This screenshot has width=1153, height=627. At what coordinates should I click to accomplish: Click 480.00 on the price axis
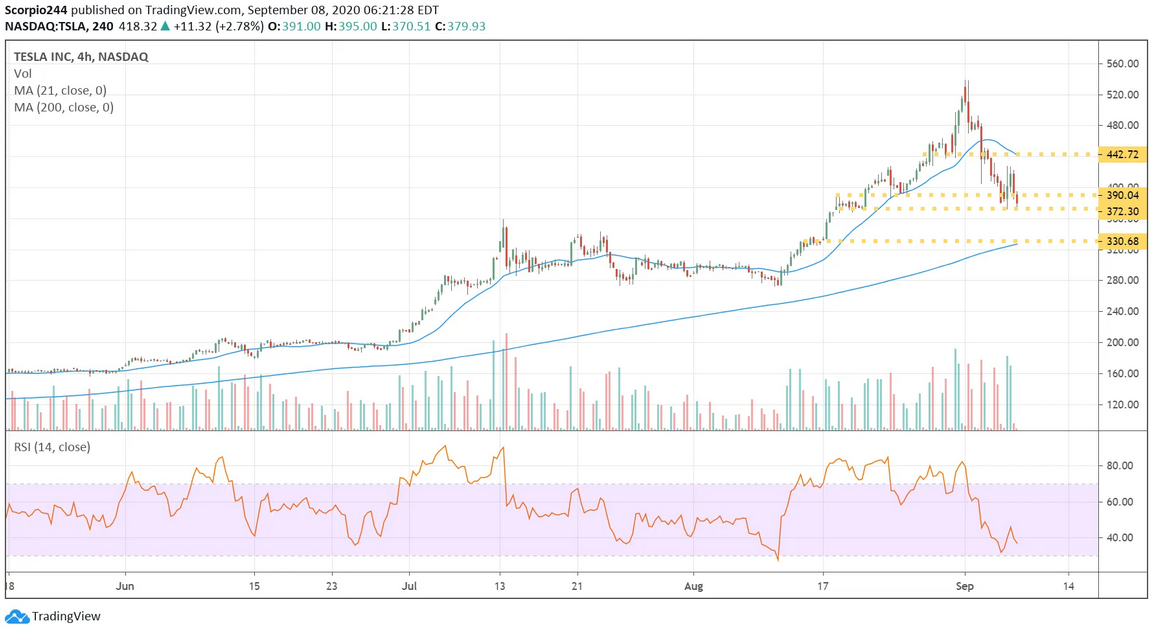(x=1123, y=126)
